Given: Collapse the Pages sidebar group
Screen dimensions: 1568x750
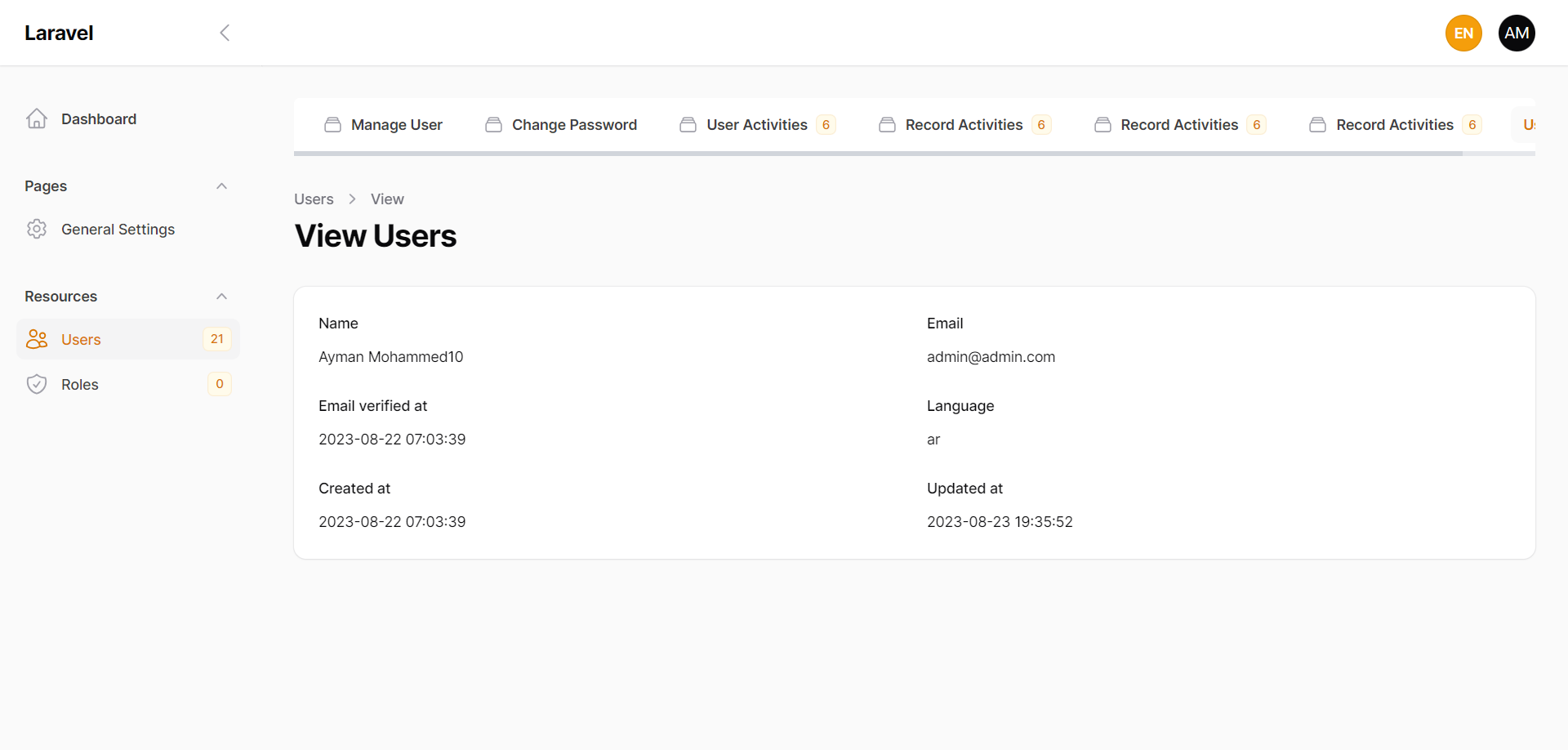Looking at the screenshot, I should (221, 186).
